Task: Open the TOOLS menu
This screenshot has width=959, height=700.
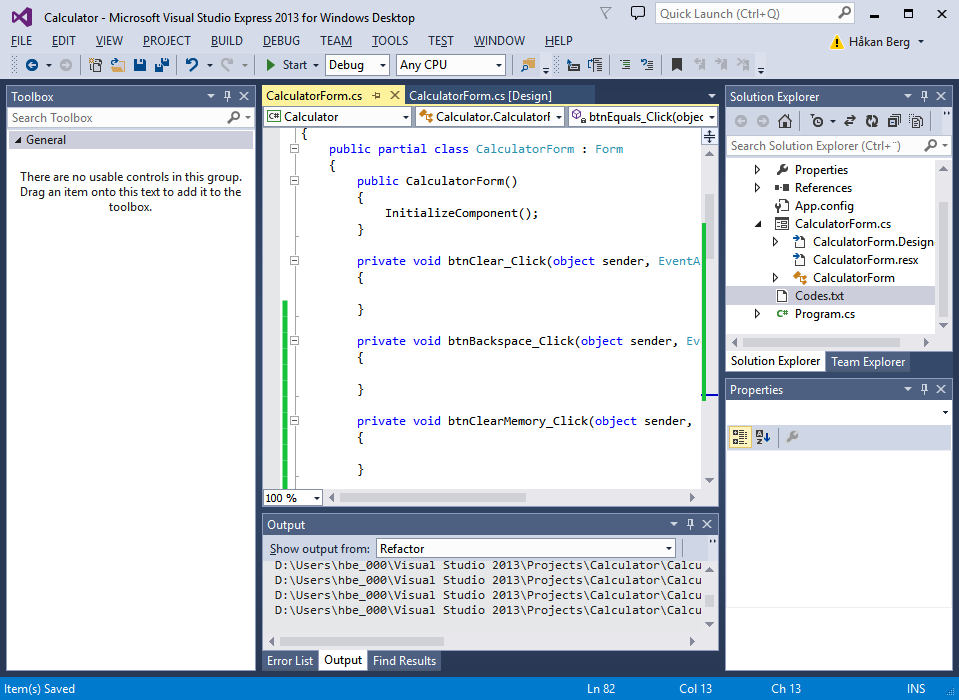Action: (x=390, y=41)
